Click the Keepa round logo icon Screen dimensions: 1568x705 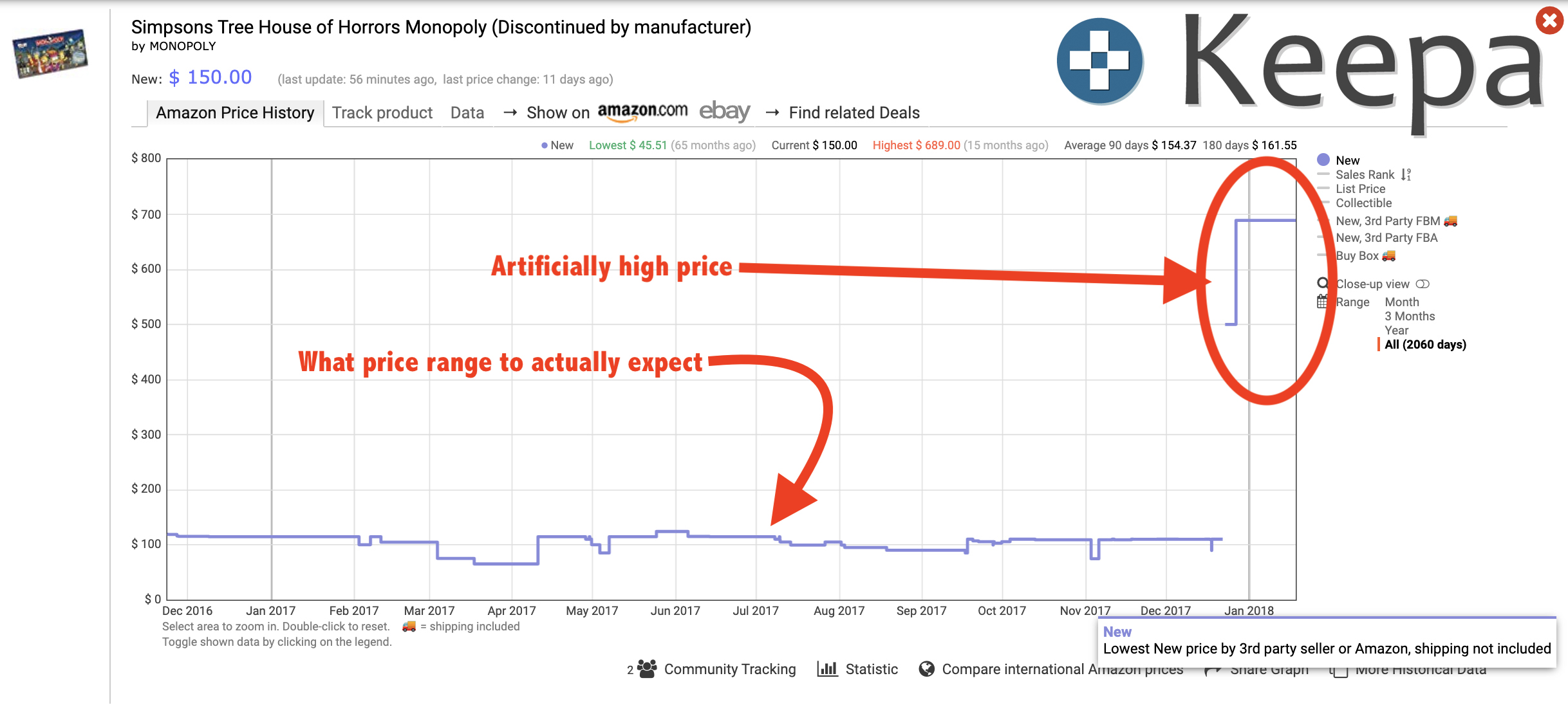pos(1099,61)
